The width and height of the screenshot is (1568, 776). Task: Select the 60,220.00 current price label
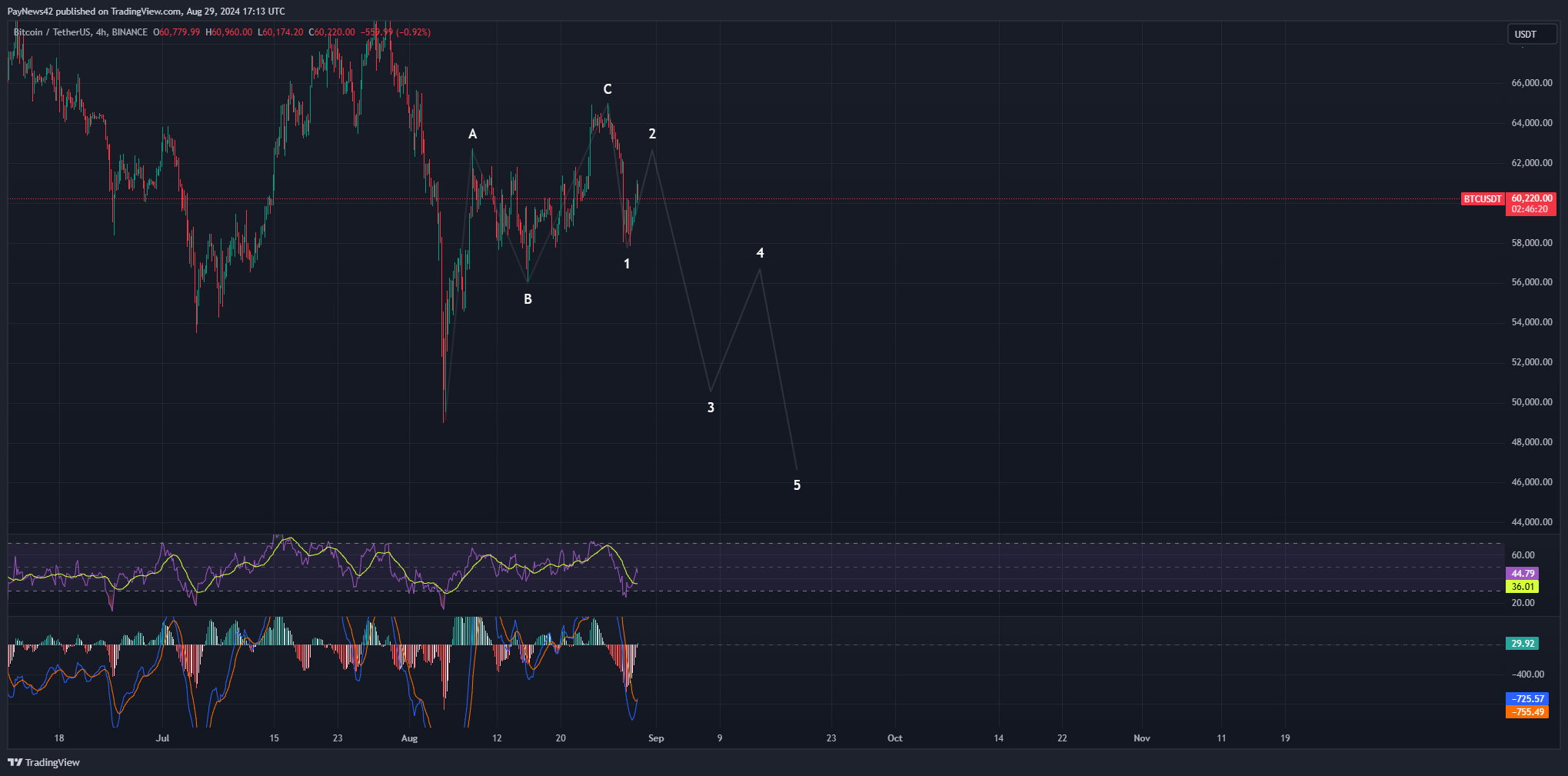(x=1532, y=198)
